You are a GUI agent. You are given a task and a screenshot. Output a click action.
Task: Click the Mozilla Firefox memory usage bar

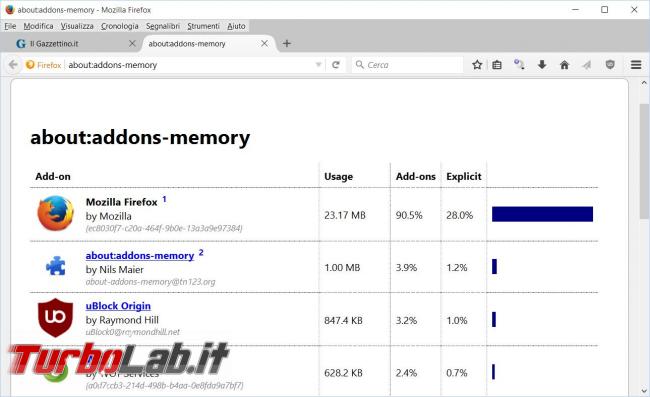542,214
